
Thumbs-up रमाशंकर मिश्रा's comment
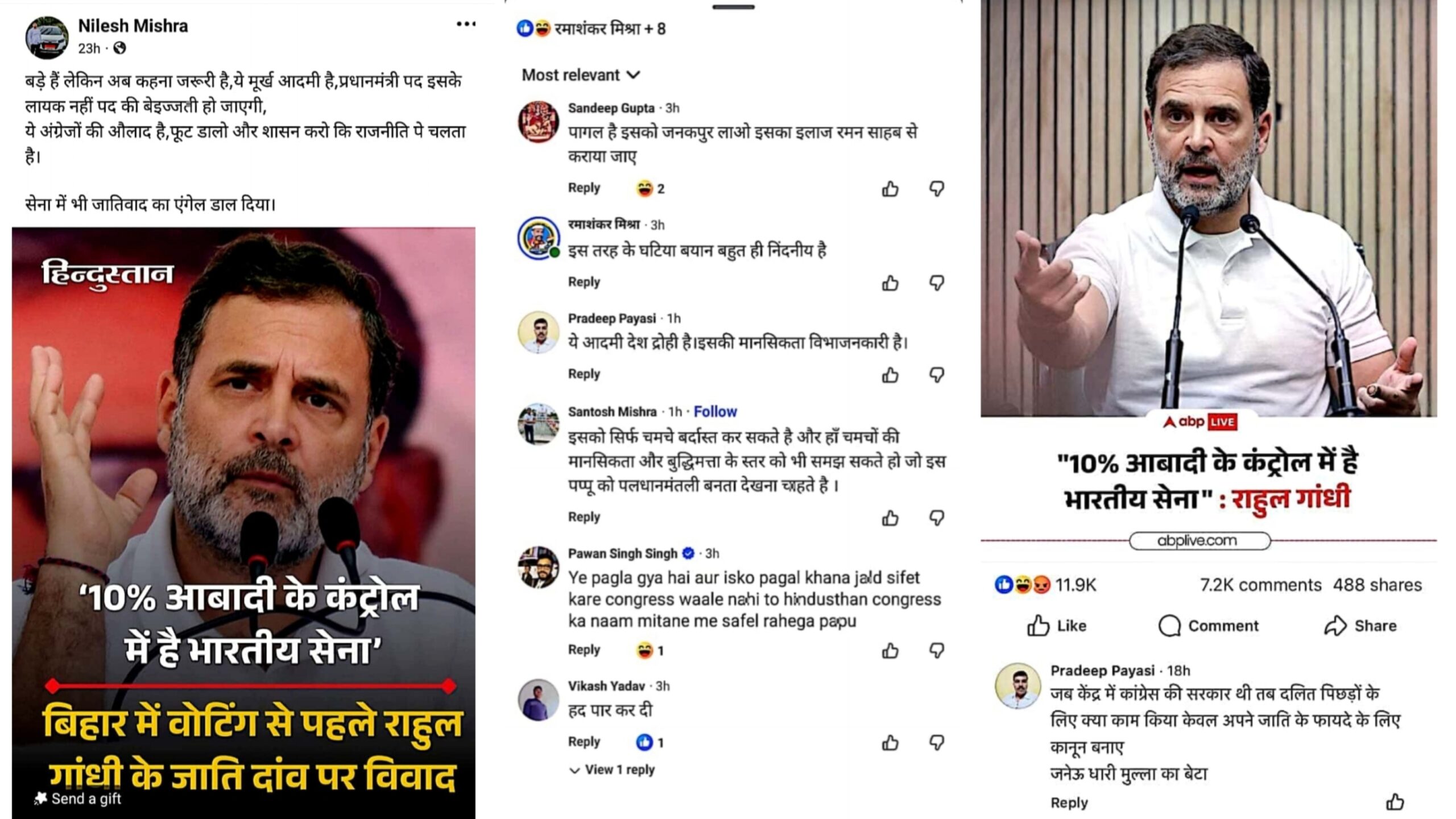point(890,283)
